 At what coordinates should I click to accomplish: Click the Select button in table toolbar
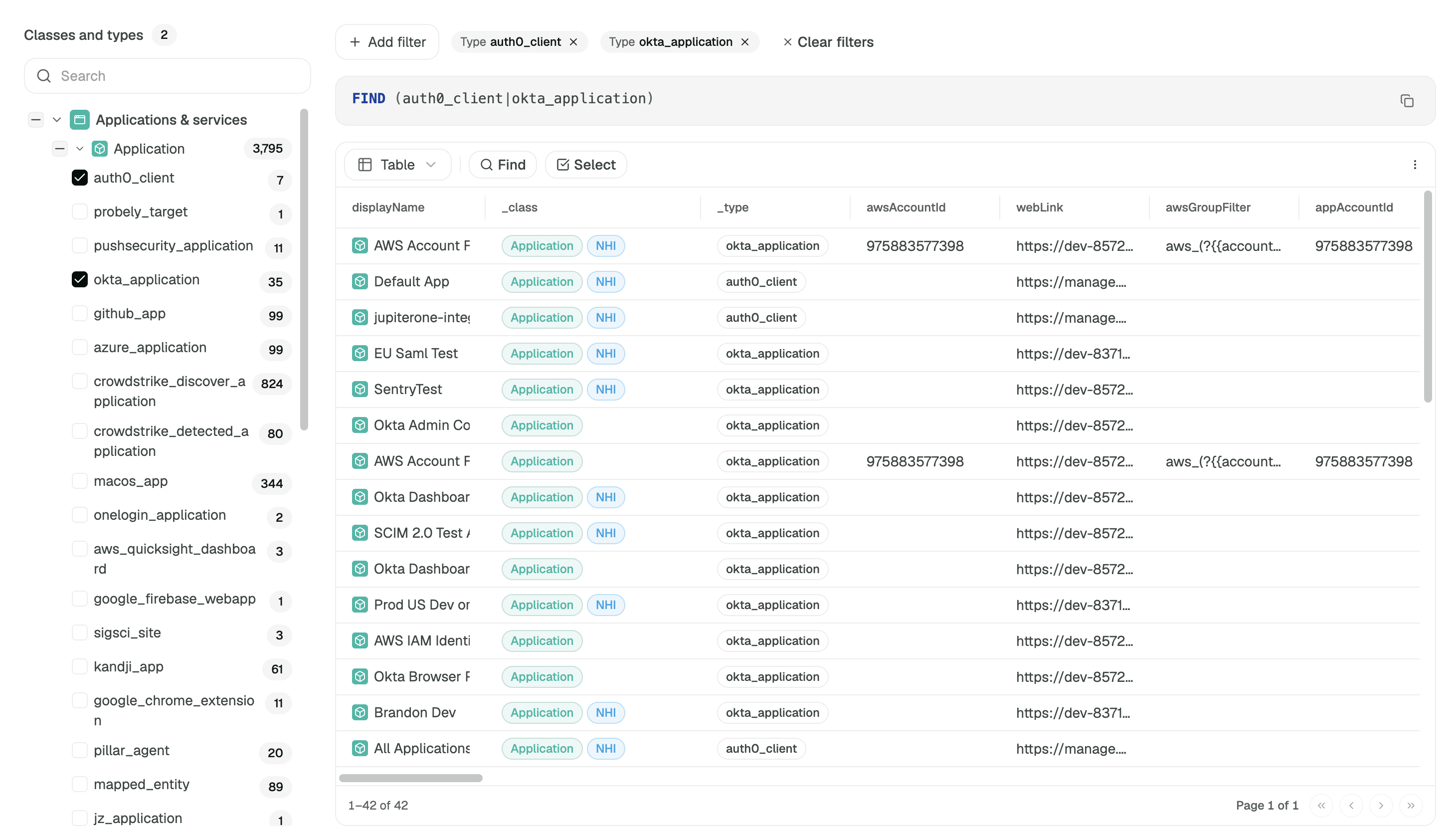(x=586, y=165)
